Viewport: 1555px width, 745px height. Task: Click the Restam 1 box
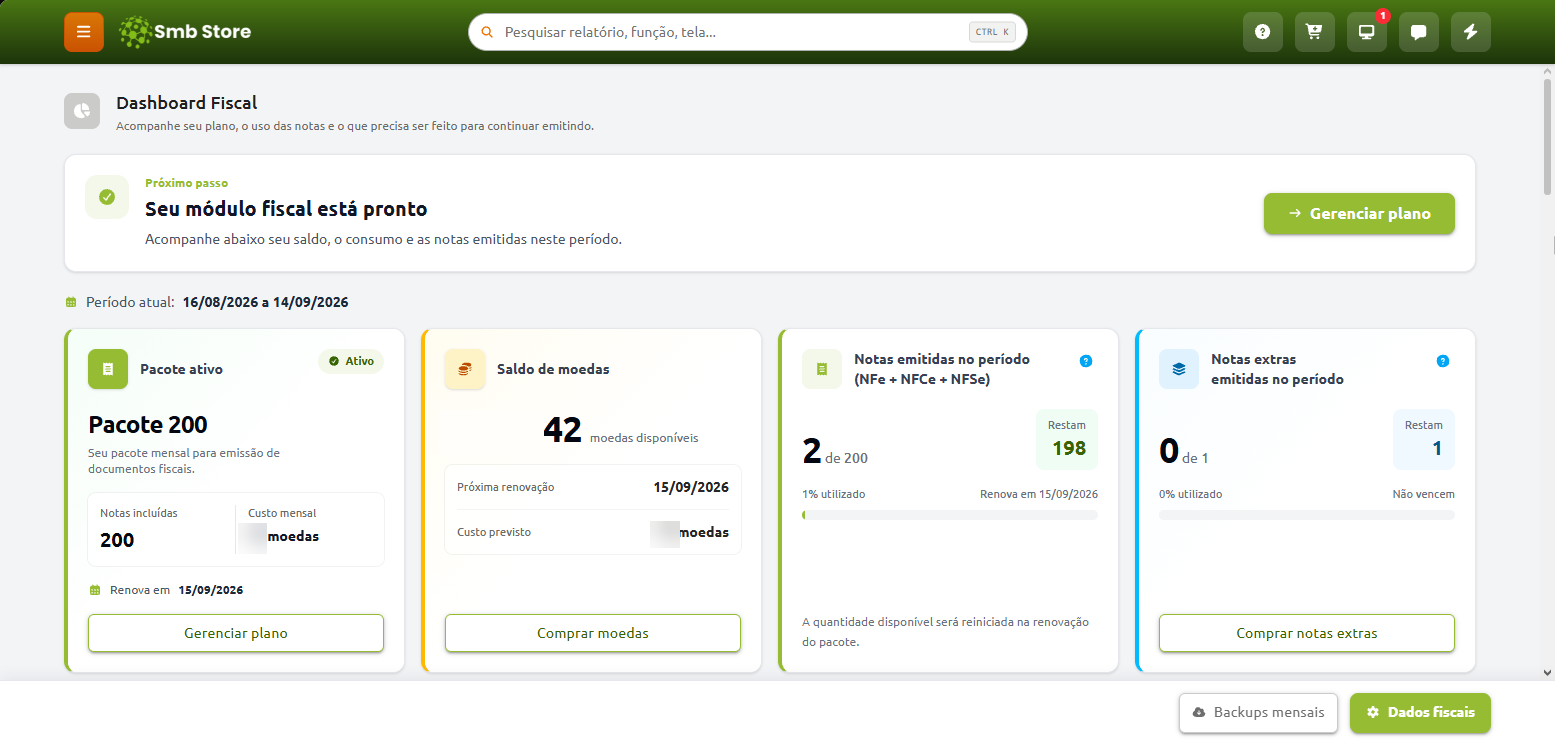(x=1424, y=439)
